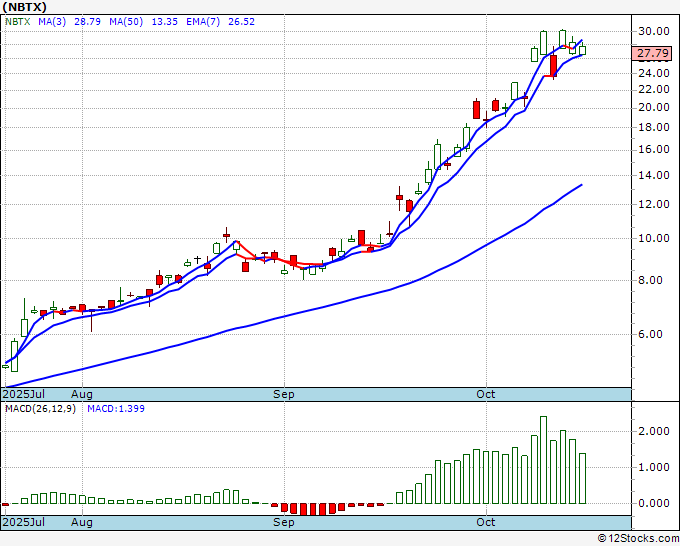The image size is (680, 546).
Task: Click the MA(50) line's right end
Action: [581, 185]
